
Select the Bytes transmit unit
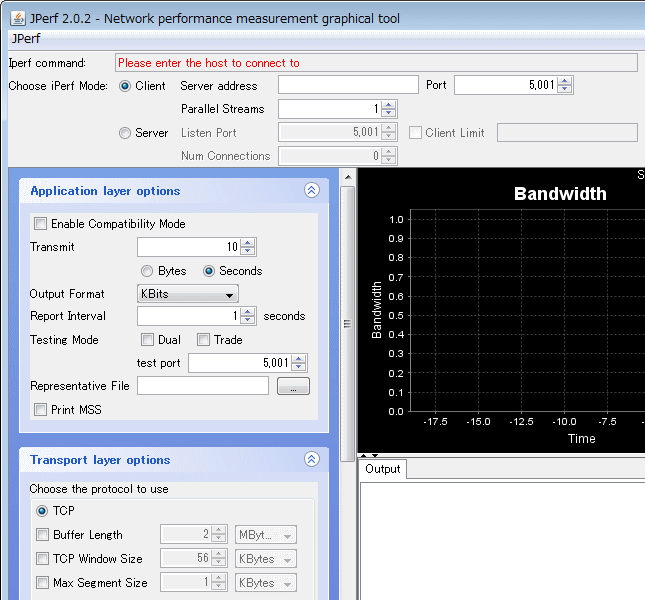point(147,271)
